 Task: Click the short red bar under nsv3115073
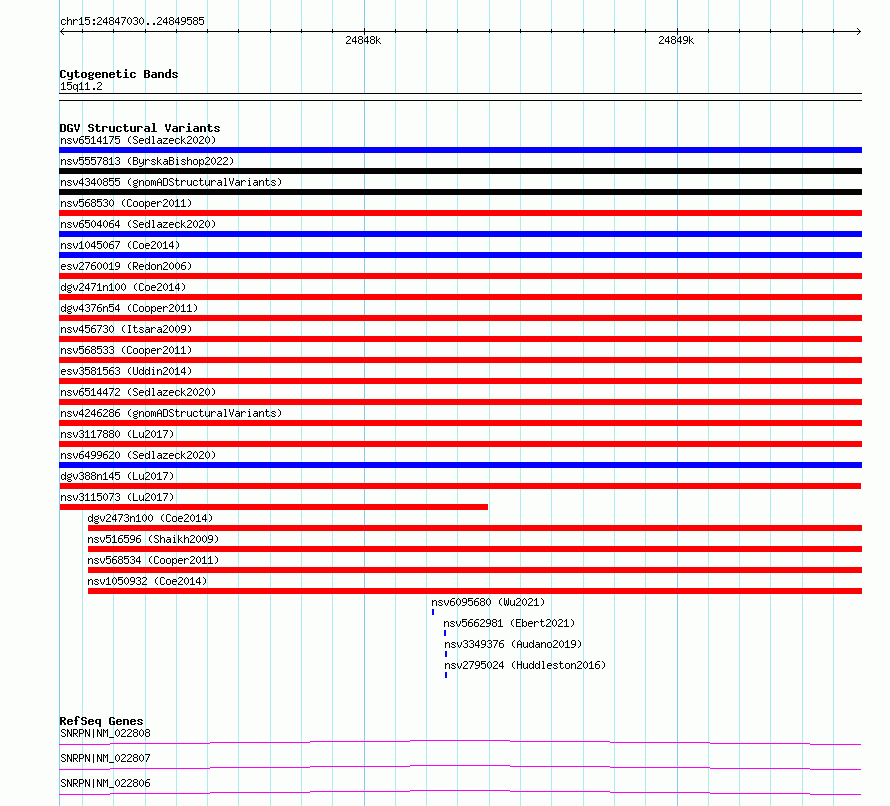[x=274, y=507]
